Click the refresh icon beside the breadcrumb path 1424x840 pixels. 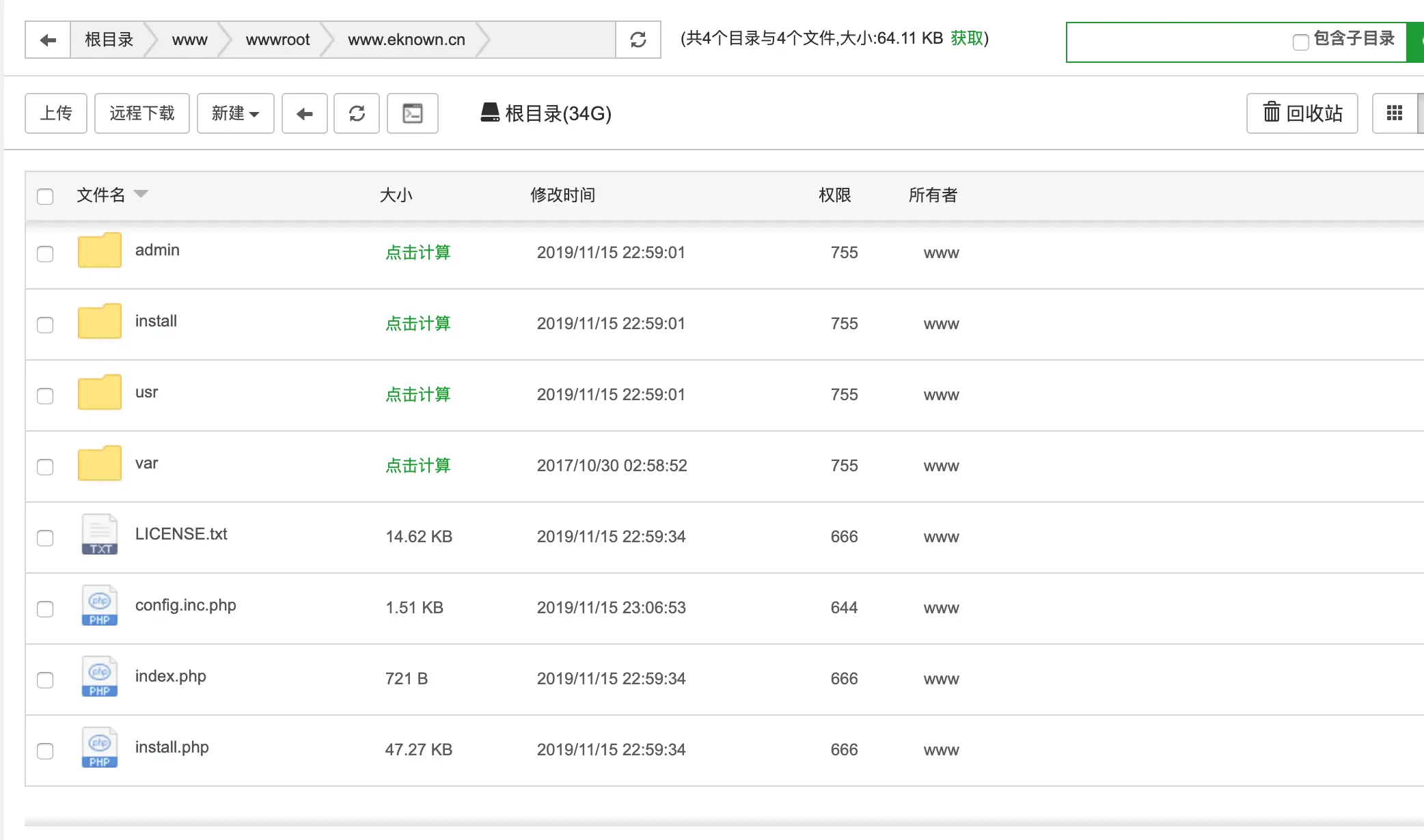(x=638, y=40)
